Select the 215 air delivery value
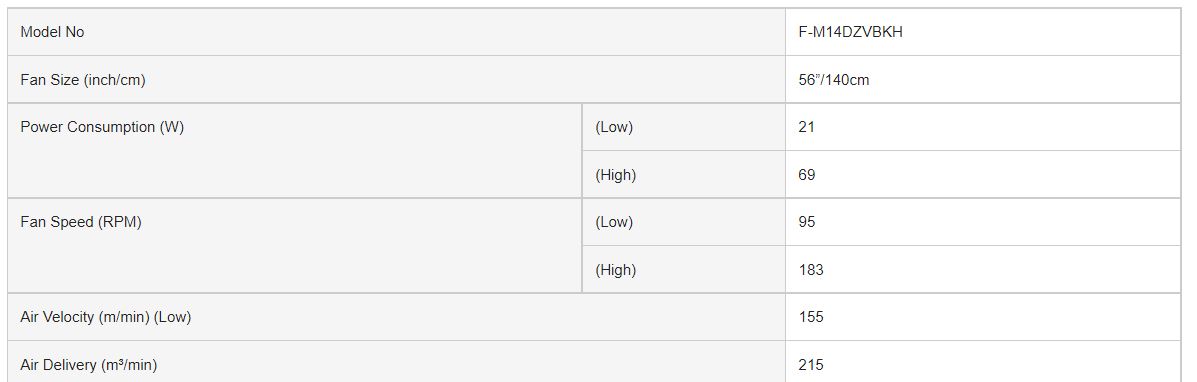 click(811, 365)
